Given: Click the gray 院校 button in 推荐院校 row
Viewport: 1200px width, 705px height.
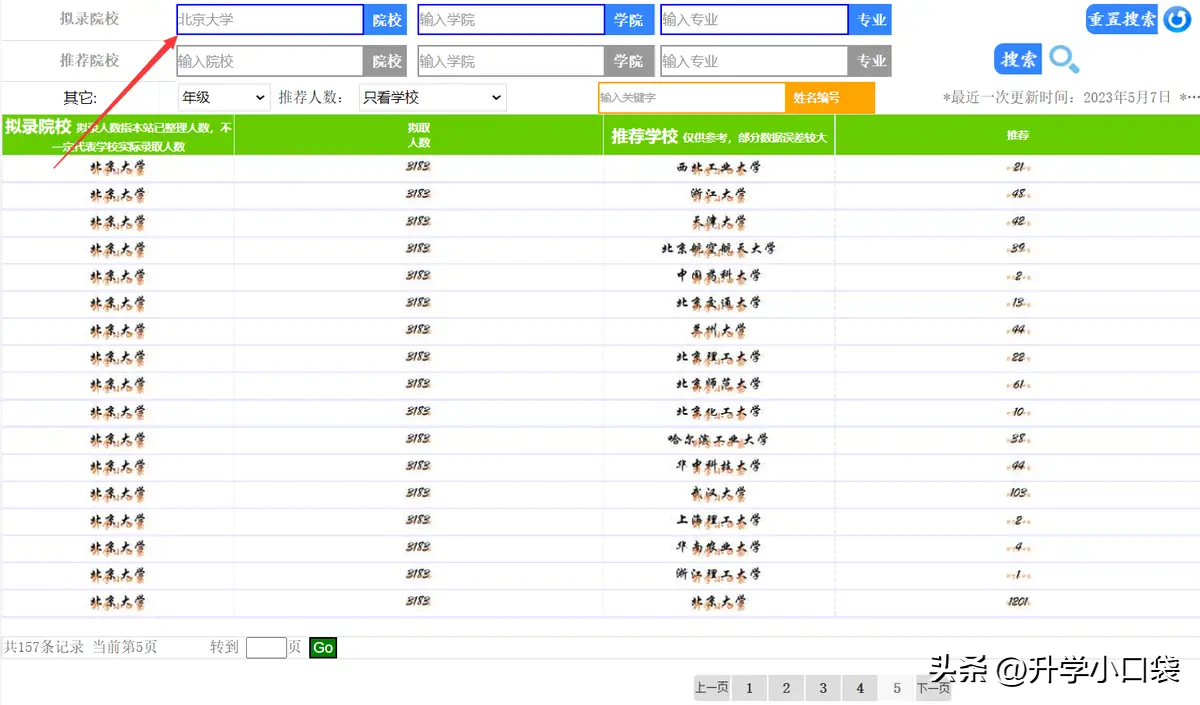Looking at the screenshot, I should 386,61.
